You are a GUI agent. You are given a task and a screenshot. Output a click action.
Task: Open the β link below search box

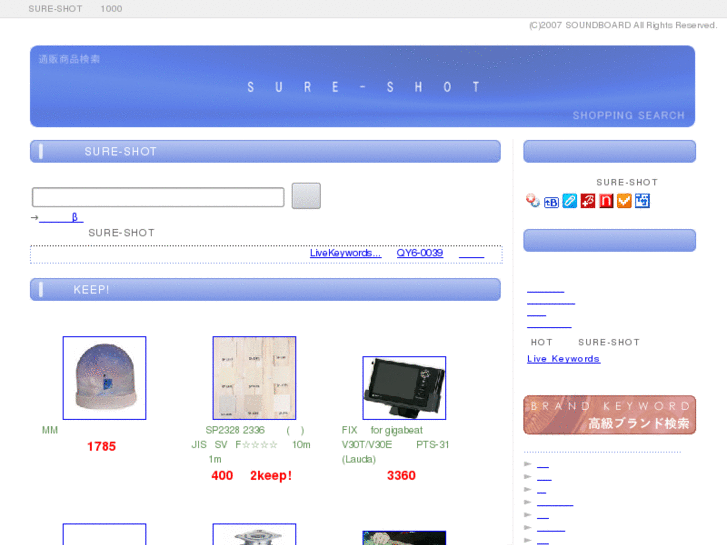point(61,217)
